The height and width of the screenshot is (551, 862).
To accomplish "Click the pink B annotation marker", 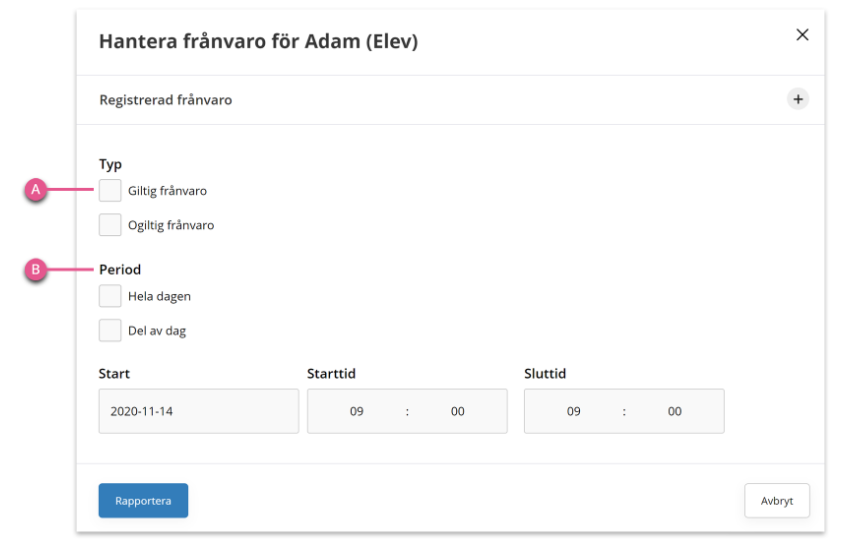I will tap(36, 269).
